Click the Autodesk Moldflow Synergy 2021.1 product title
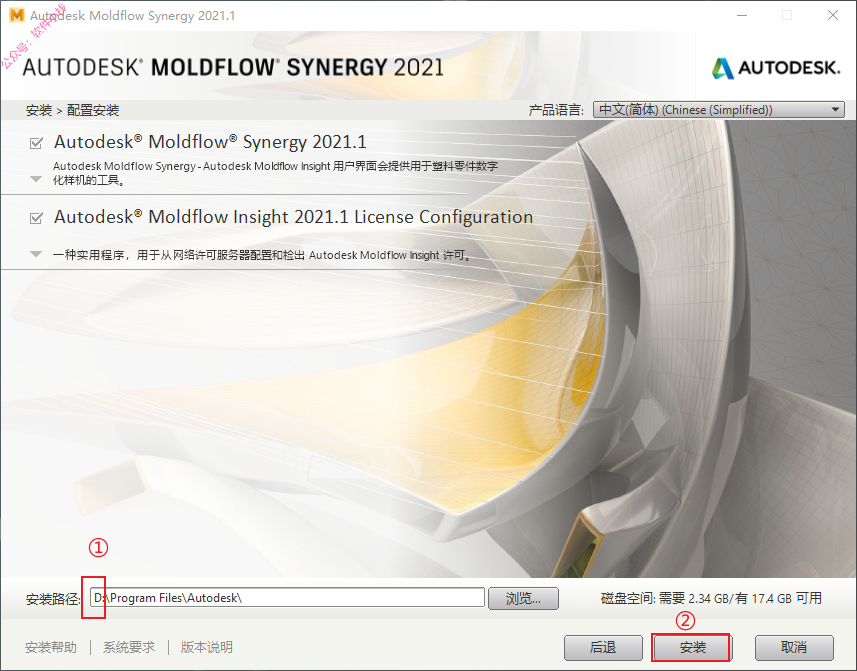 tap(210, 142)
